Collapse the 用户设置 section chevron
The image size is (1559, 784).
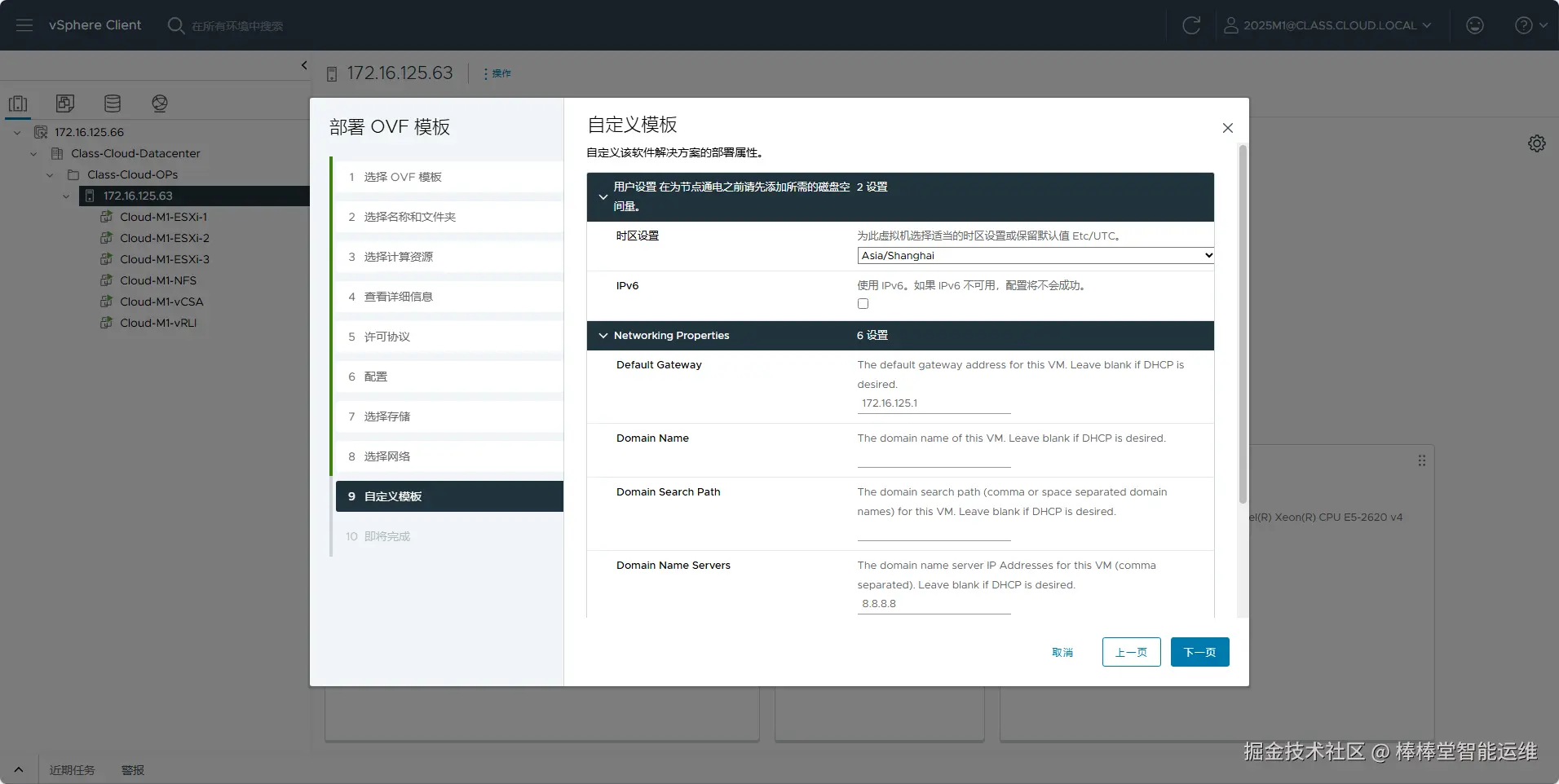pos(603,197)
